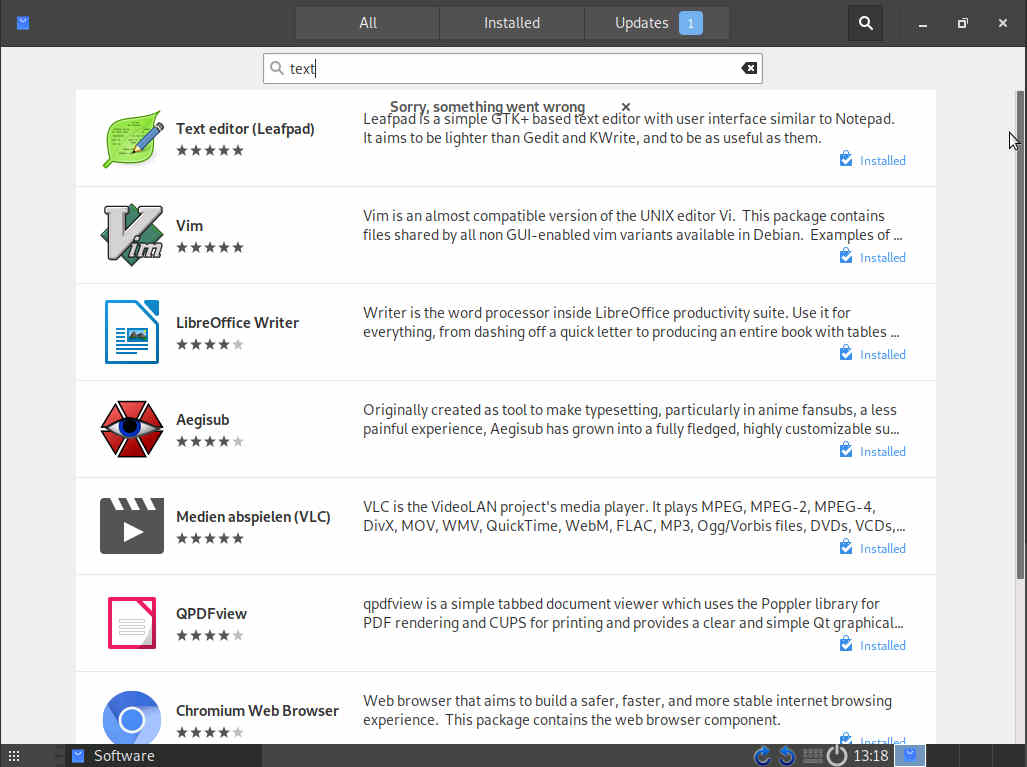This screenshot has height=767, width=1027.
Task: Click the LibreOffice Writer description text
Action: [631, 322]
